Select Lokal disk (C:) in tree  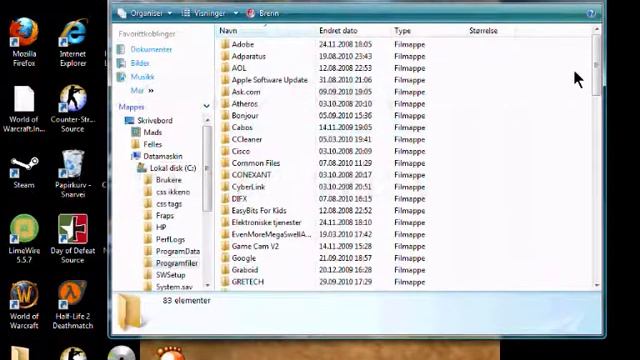coord(173,168)
